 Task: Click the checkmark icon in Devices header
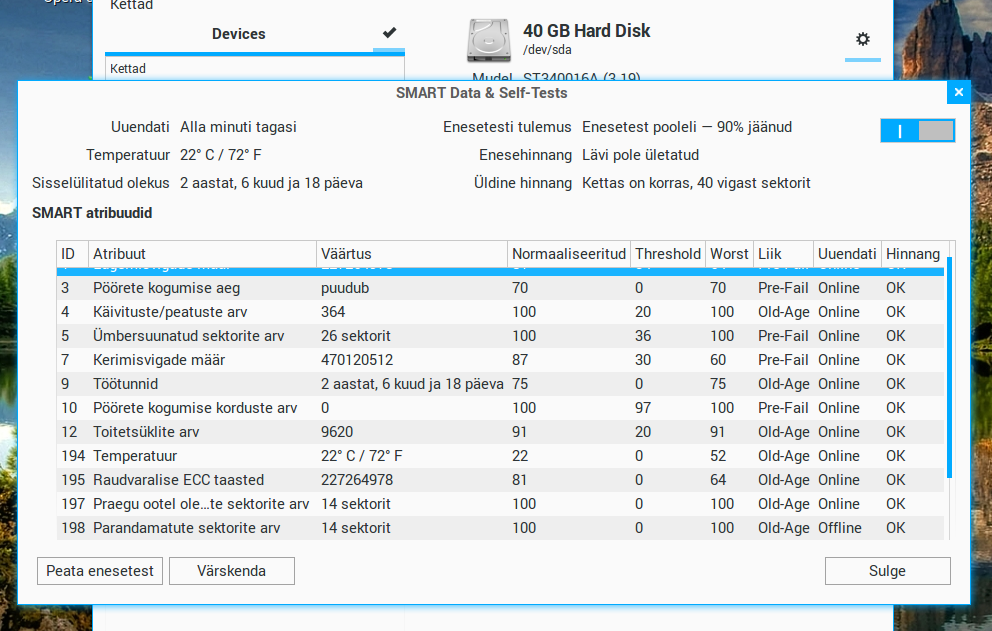tap(389, 33)
